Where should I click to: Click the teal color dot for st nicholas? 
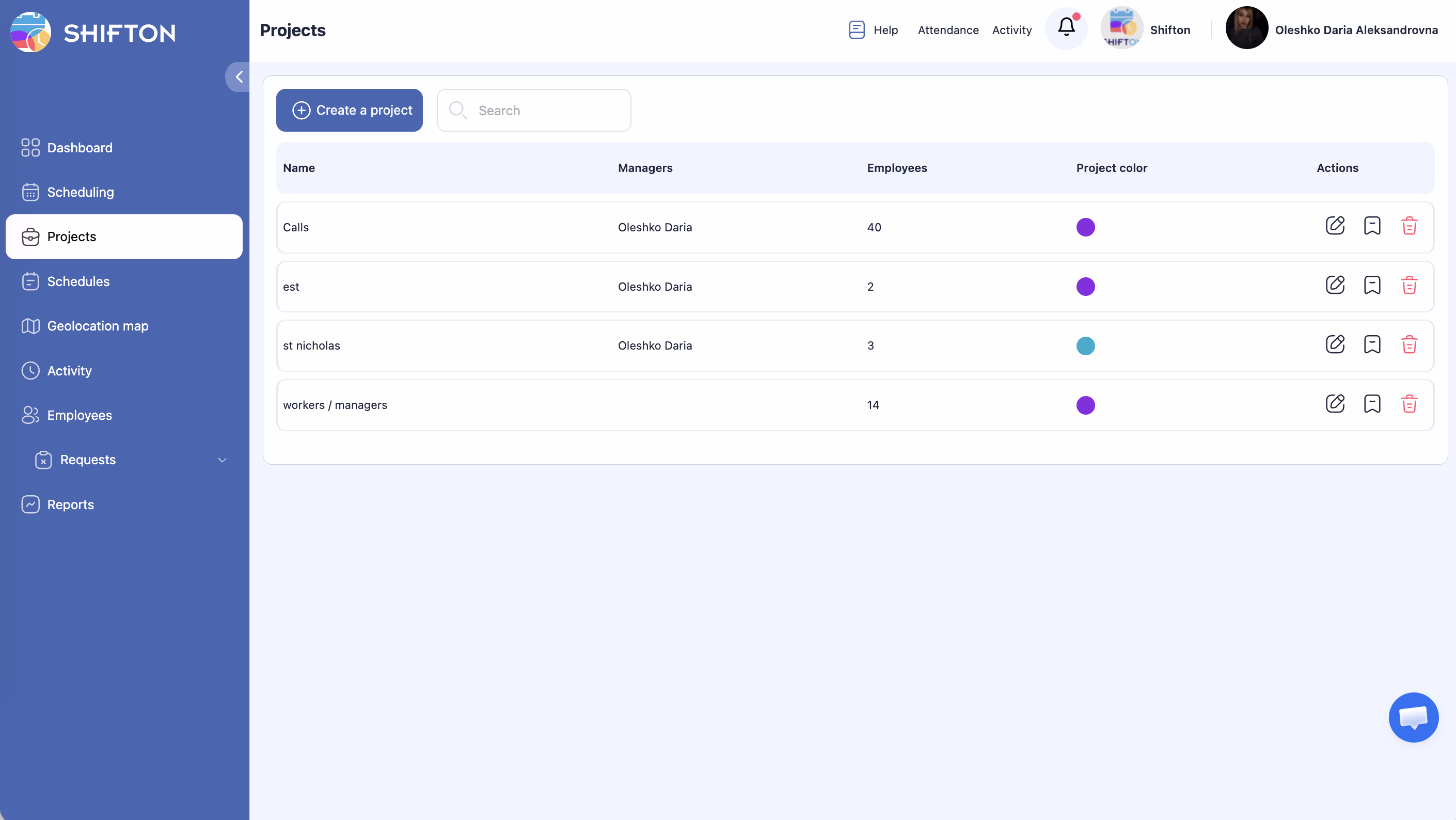tap(1085, 346)
